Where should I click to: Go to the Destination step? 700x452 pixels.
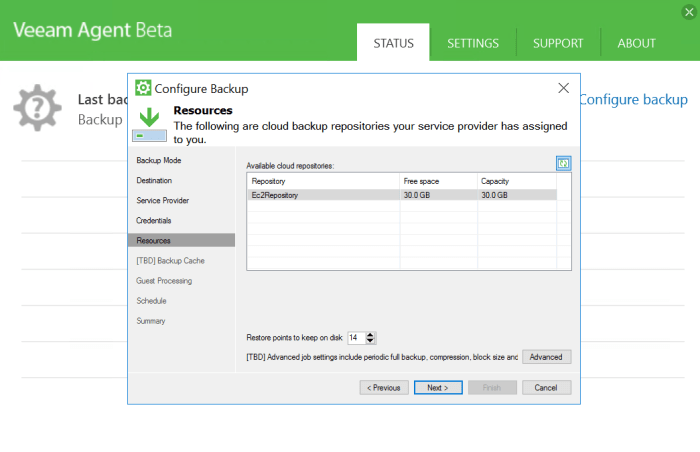[154, 180]
